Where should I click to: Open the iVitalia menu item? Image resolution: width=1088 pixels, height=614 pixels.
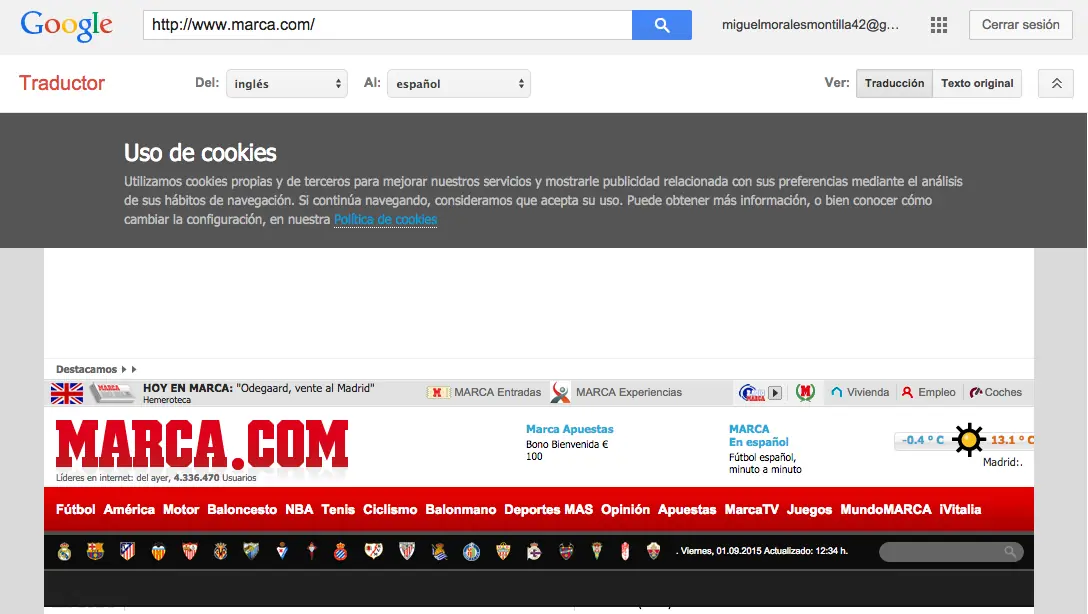960,509
